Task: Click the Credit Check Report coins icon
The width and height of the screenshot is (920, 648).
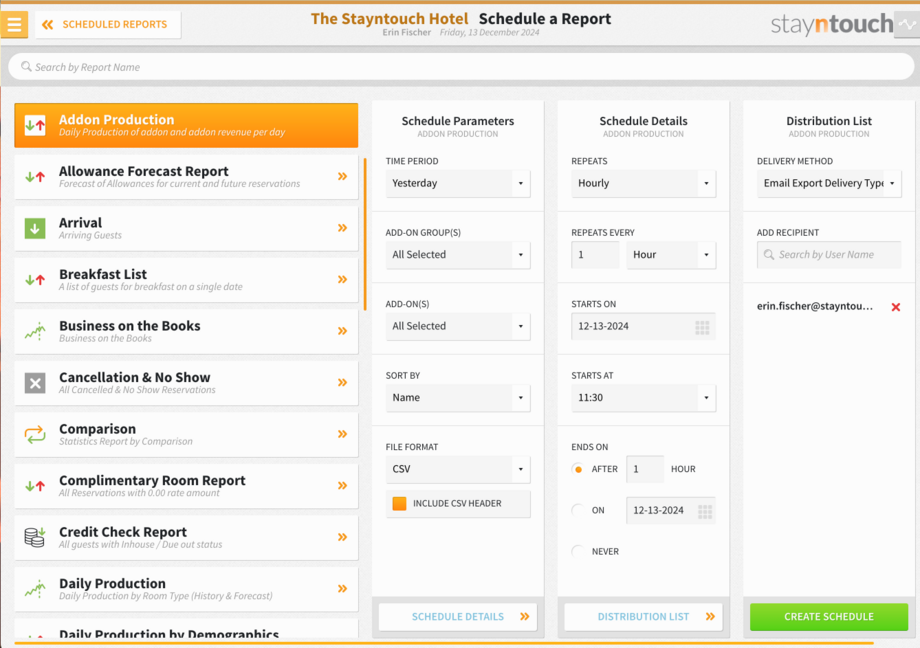Action: click(x=35, y=537)
